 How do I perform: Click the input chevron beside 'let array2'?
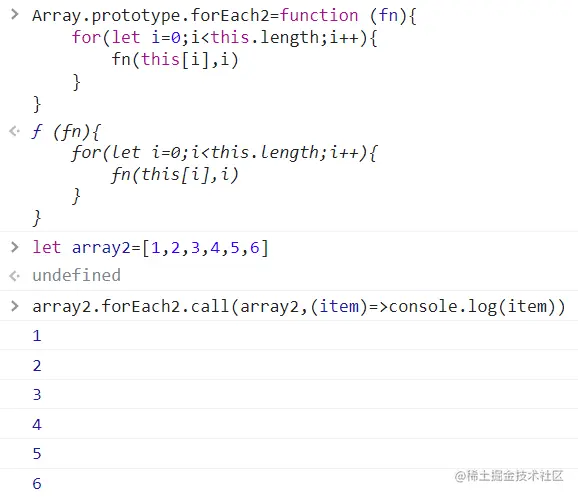click(14, 247)
